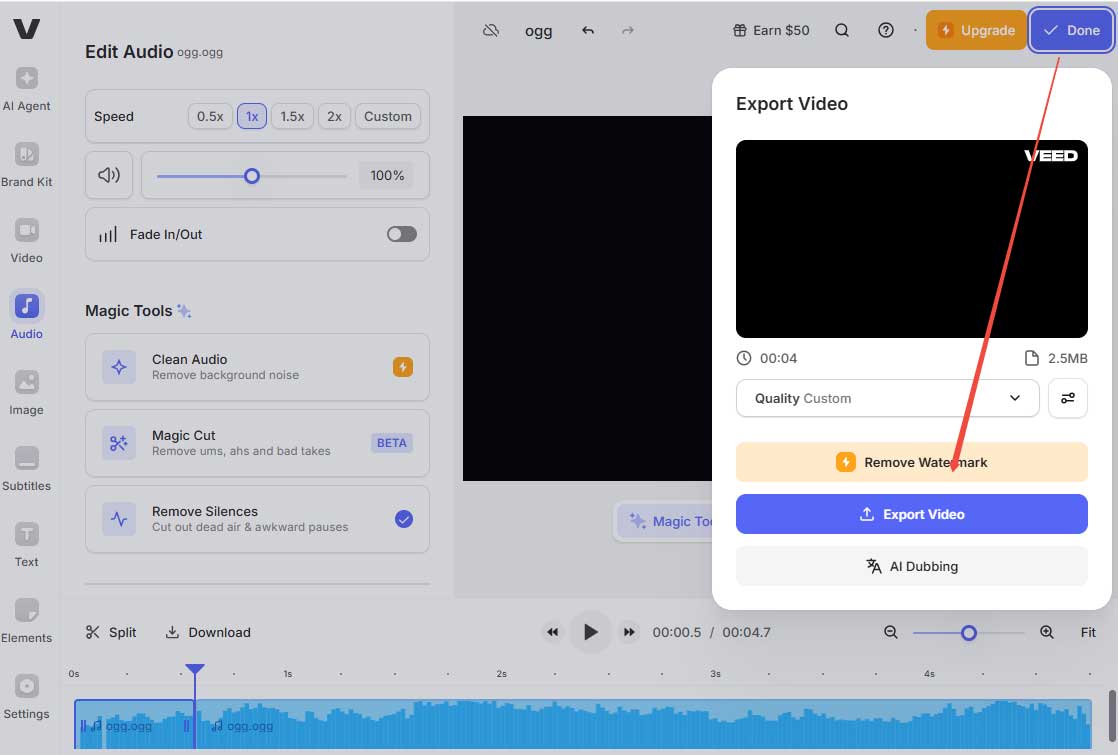
Task: Open the Settings sidebar panel
Action: pos(26,698)
